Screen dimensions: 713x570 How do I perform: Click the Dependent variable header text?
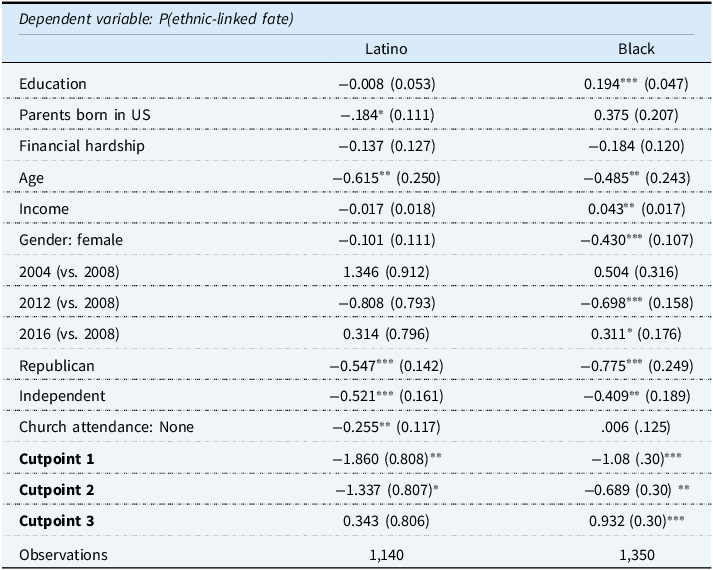(x=156, y=19)
